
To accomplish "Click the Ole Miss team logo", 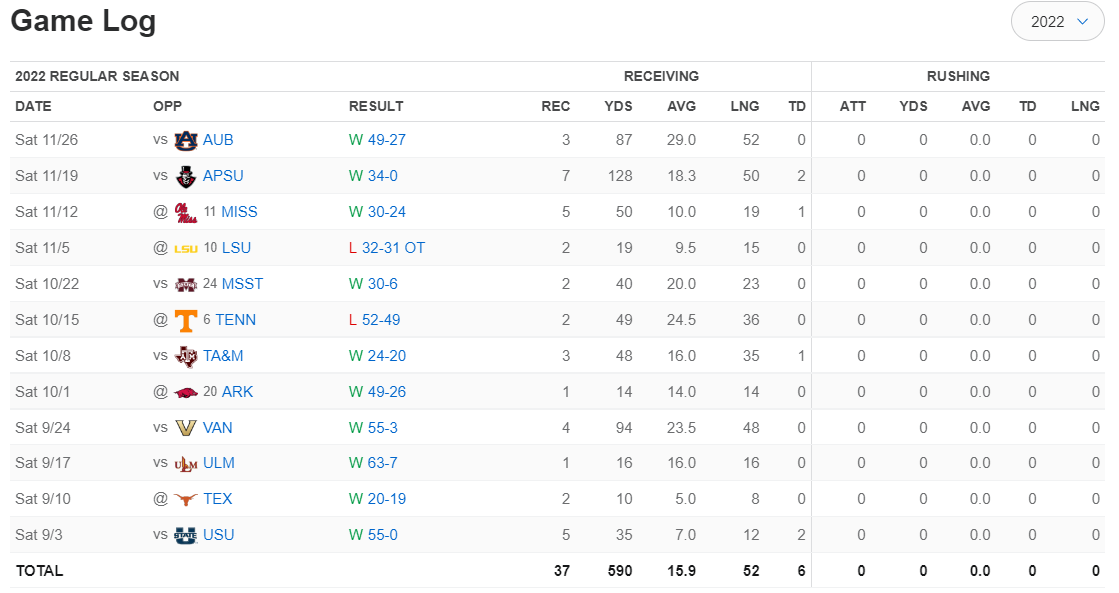I will 186,212.
